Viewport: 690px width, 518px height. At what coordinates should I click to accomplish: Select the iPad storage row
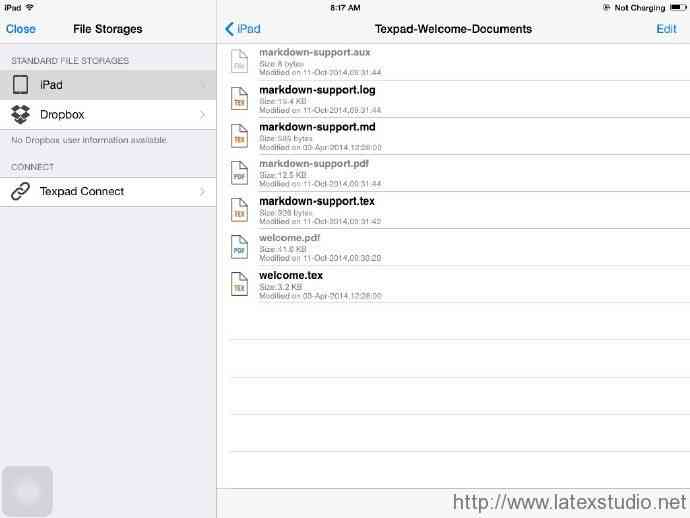click(x=108, y=84)
